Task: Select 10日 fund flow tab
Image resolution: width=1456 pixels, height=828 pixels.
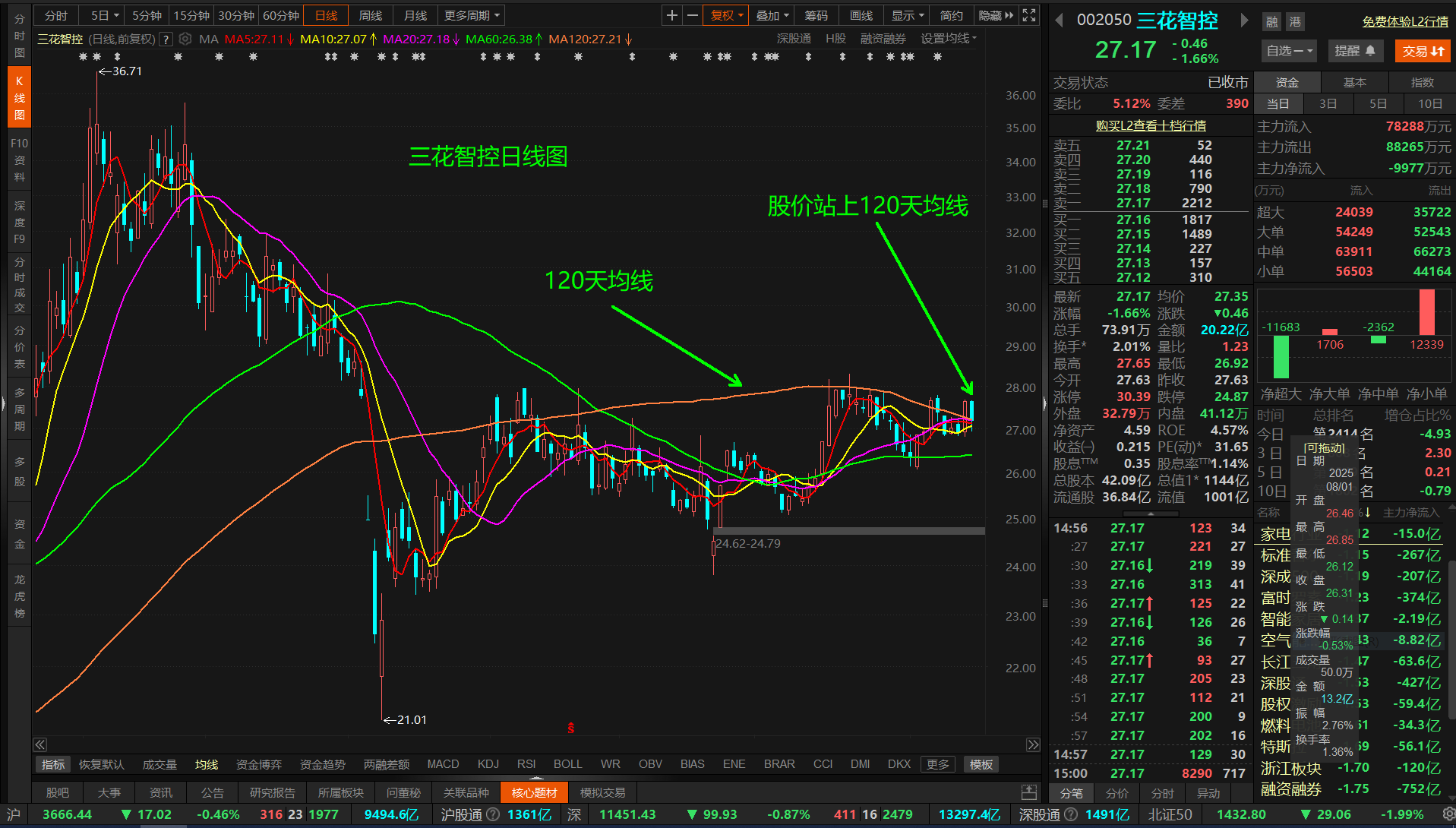Action: tap(1430, 104)
